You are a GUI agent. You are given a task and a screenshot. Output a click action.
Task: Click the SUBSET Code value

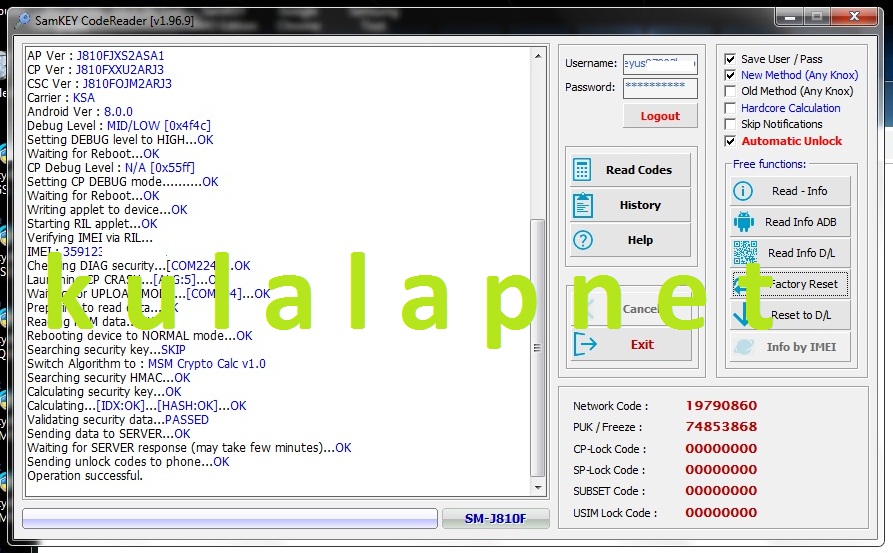pos(721,490)
